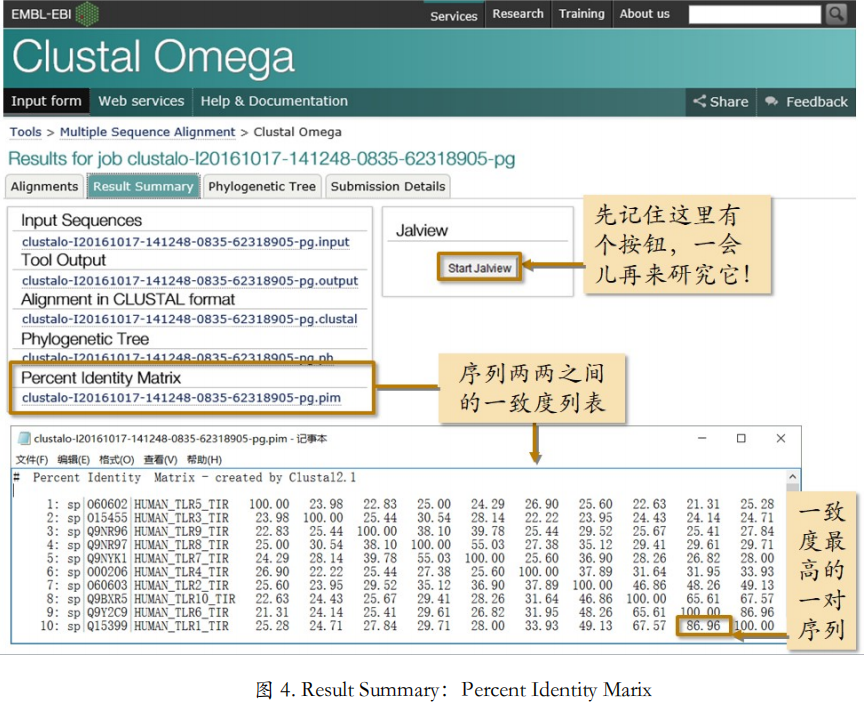Click the HUMAN_TLR6_TIR sequence name
This screenshot has height=711, width=865.
(x=181, y=612)
